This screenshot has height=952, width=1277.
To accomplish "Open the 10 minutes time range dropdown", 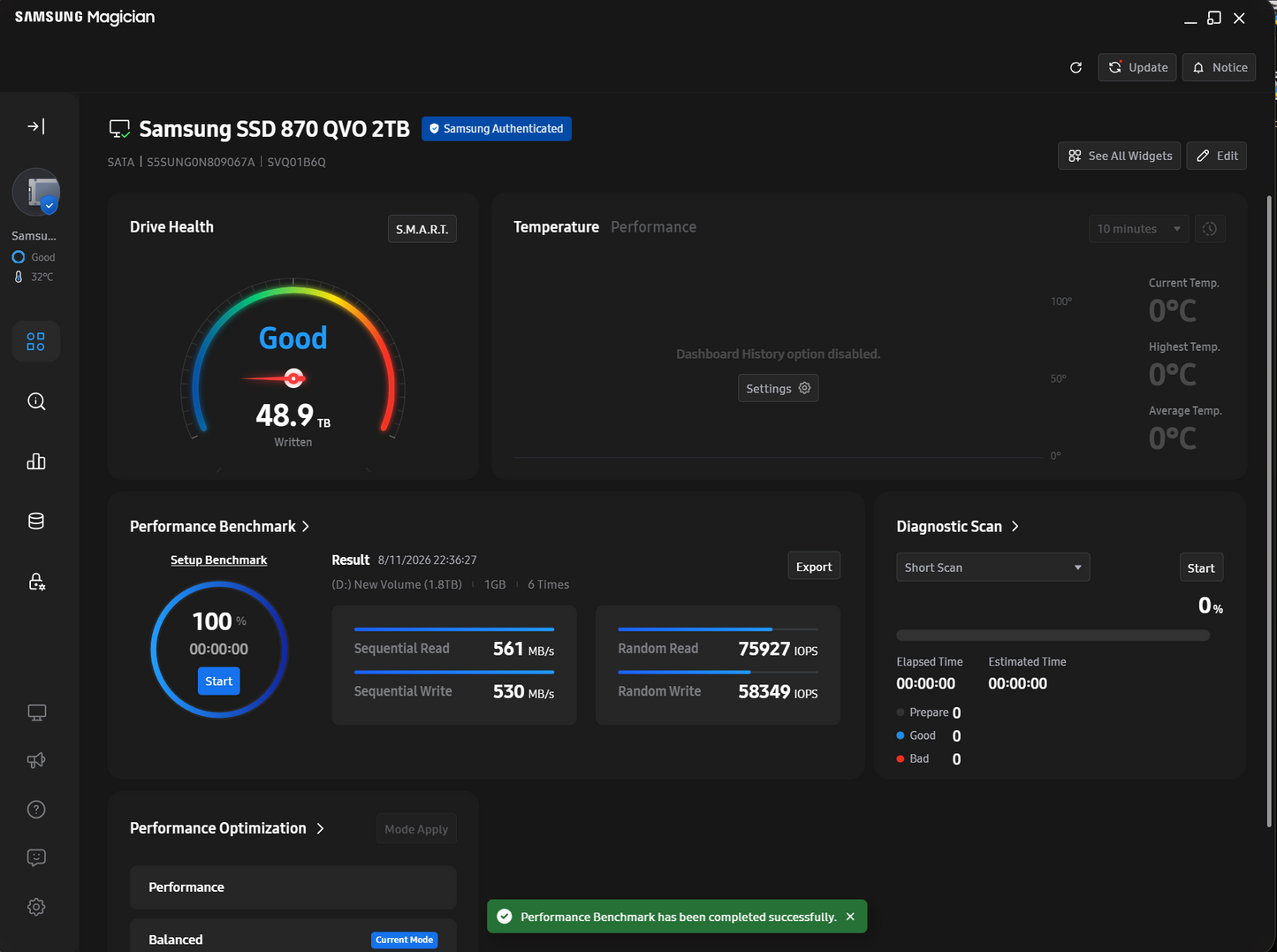I will (x=1139, y=229).
